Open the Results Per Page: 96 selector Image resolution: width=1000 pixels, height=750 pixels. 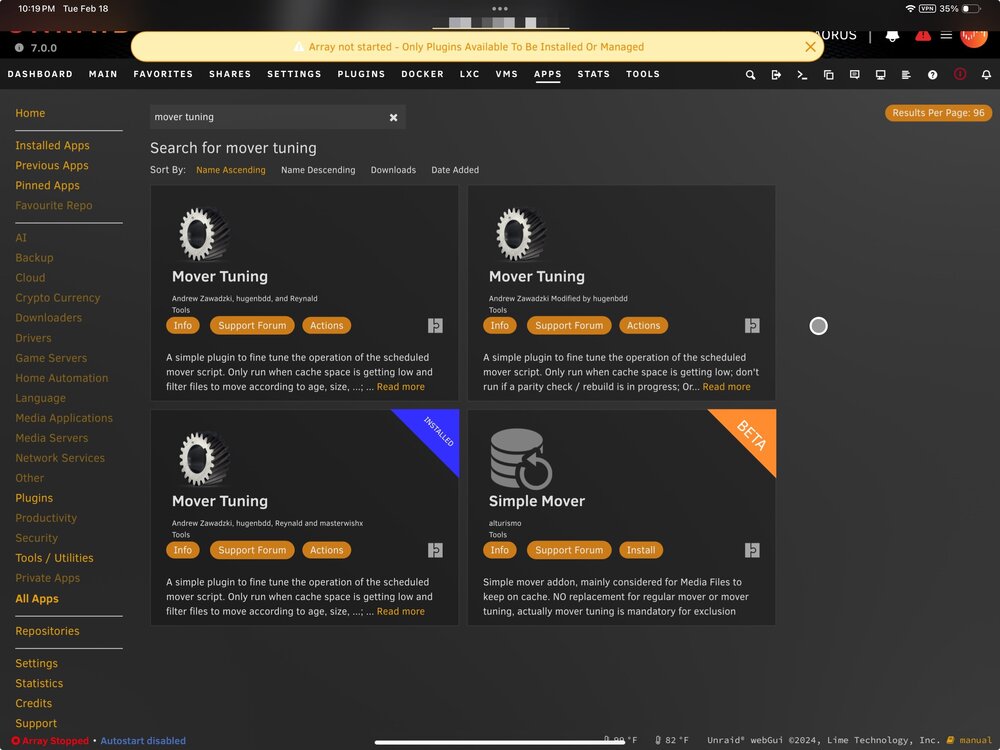click(x=938, y=113)
